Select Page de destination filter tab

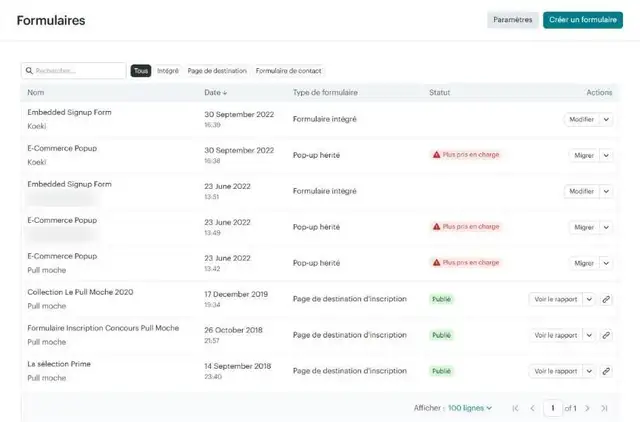click(217, 71)
